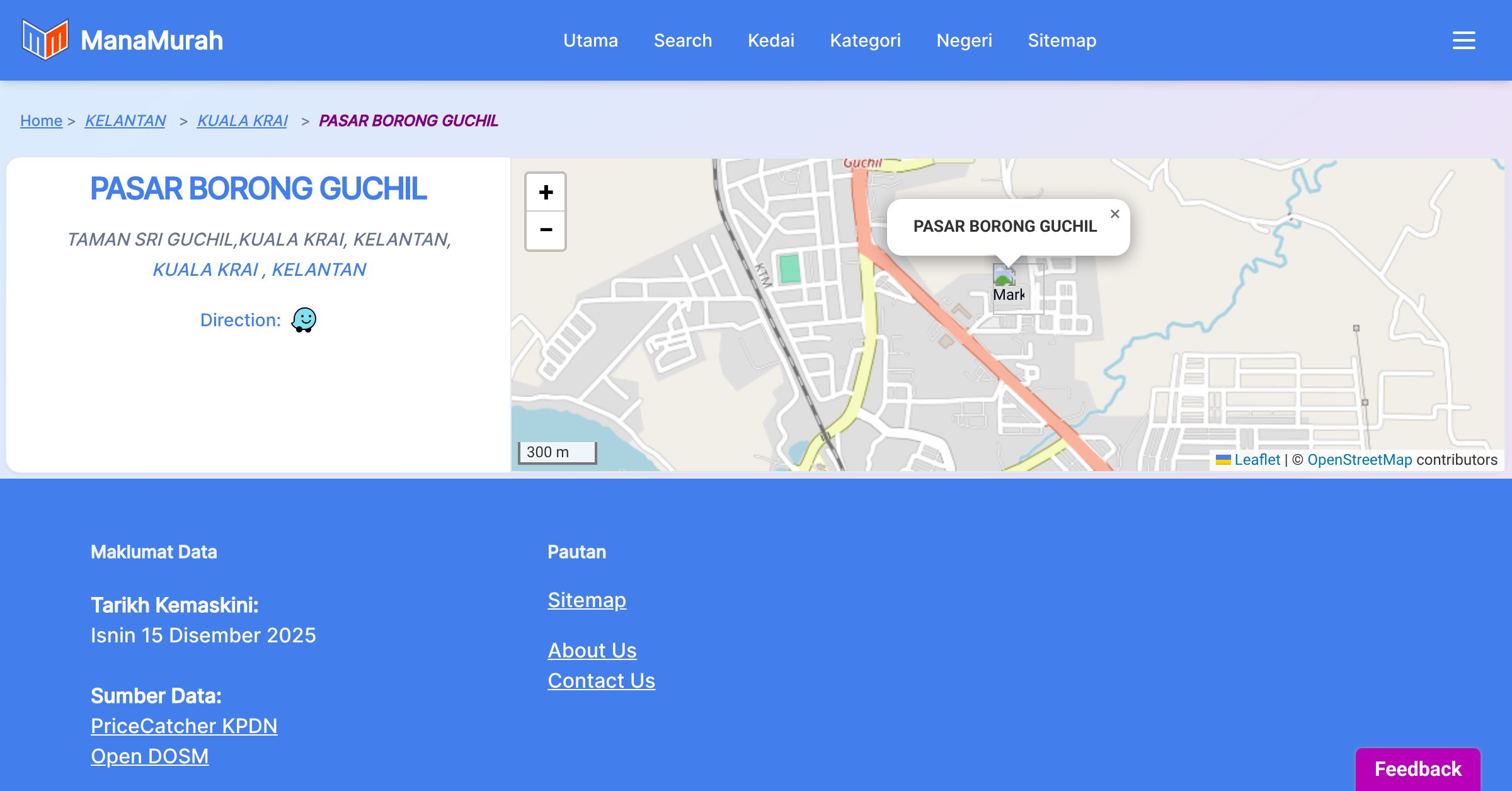Viewport: 1512px width, 791px height.
Task: Go to Home breadcrumb
Action: (41, 120)
